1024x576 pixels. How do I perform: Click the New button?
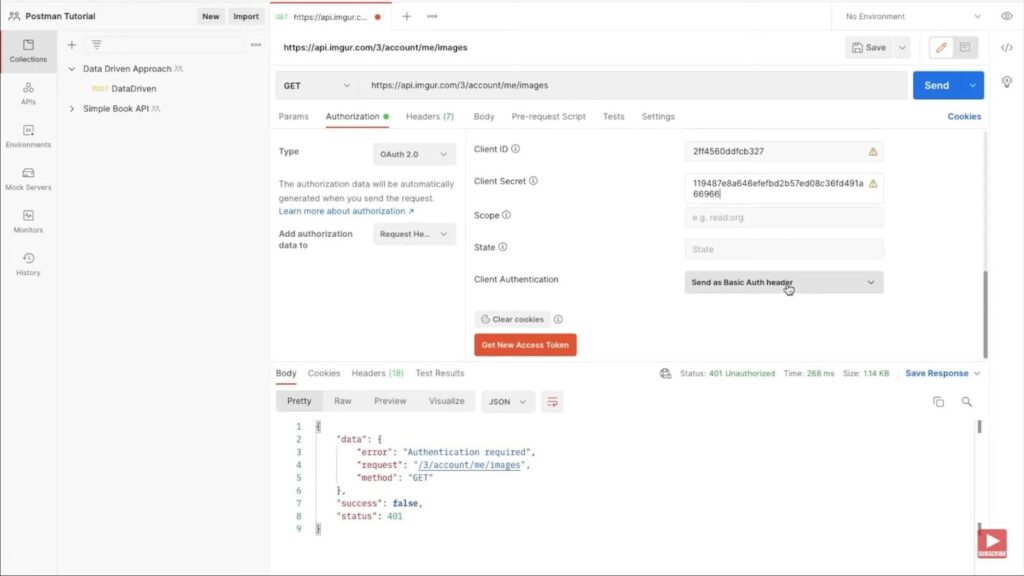210,16
